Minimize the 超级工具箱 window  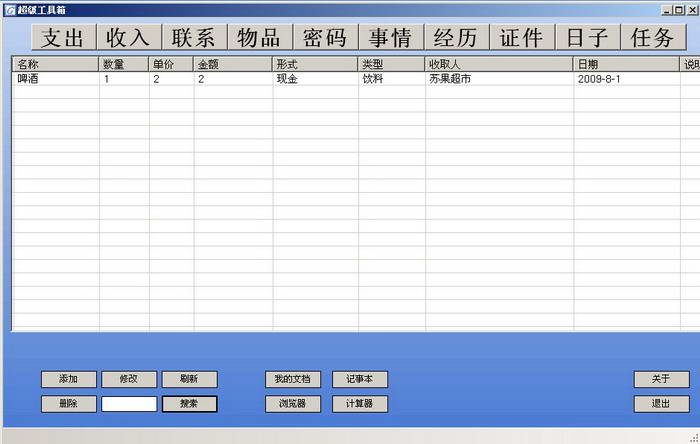click(x=667, y=10)
